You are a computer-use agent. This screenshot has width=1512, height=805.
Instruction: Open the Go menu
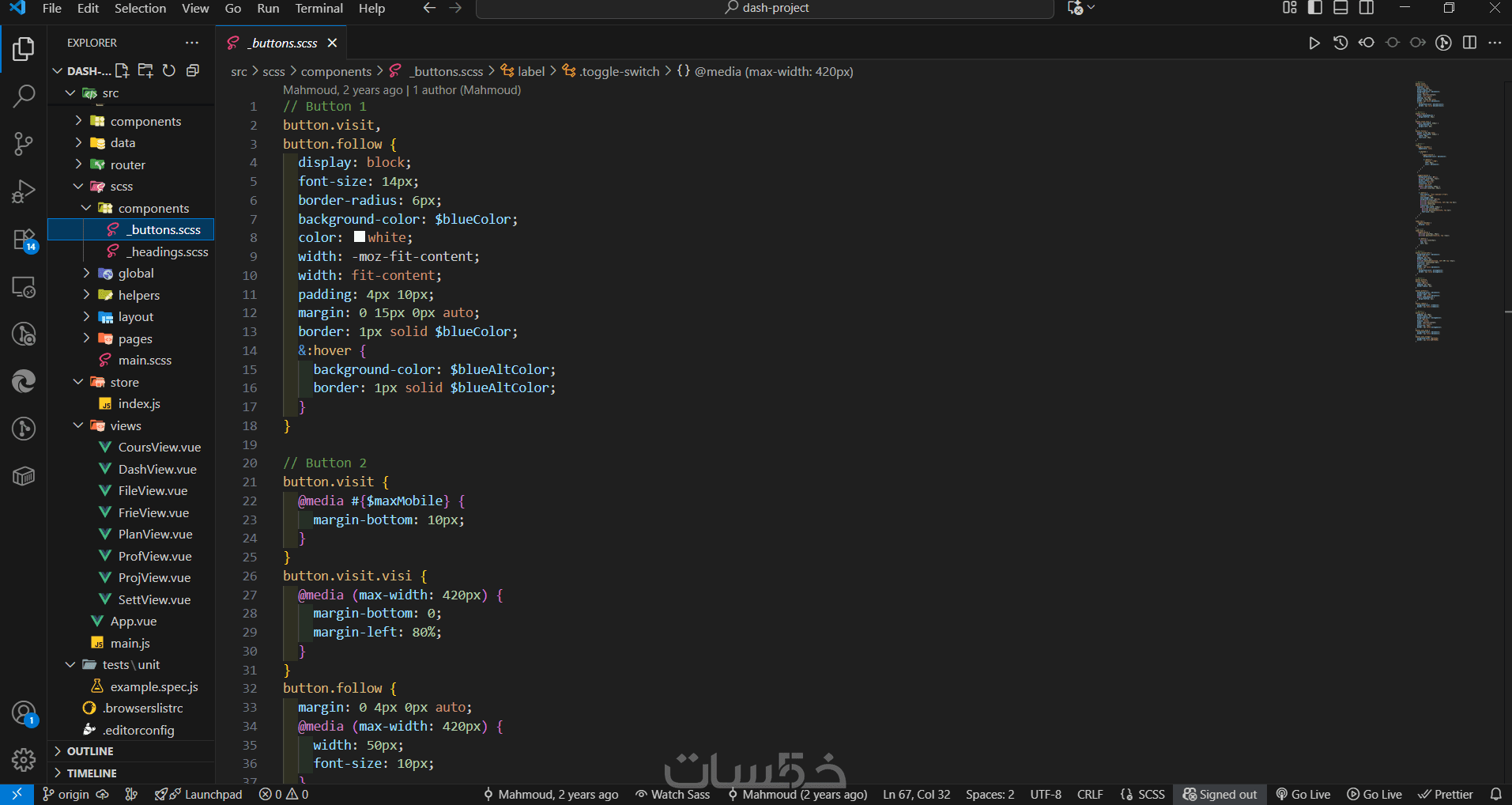click(233, 8)
